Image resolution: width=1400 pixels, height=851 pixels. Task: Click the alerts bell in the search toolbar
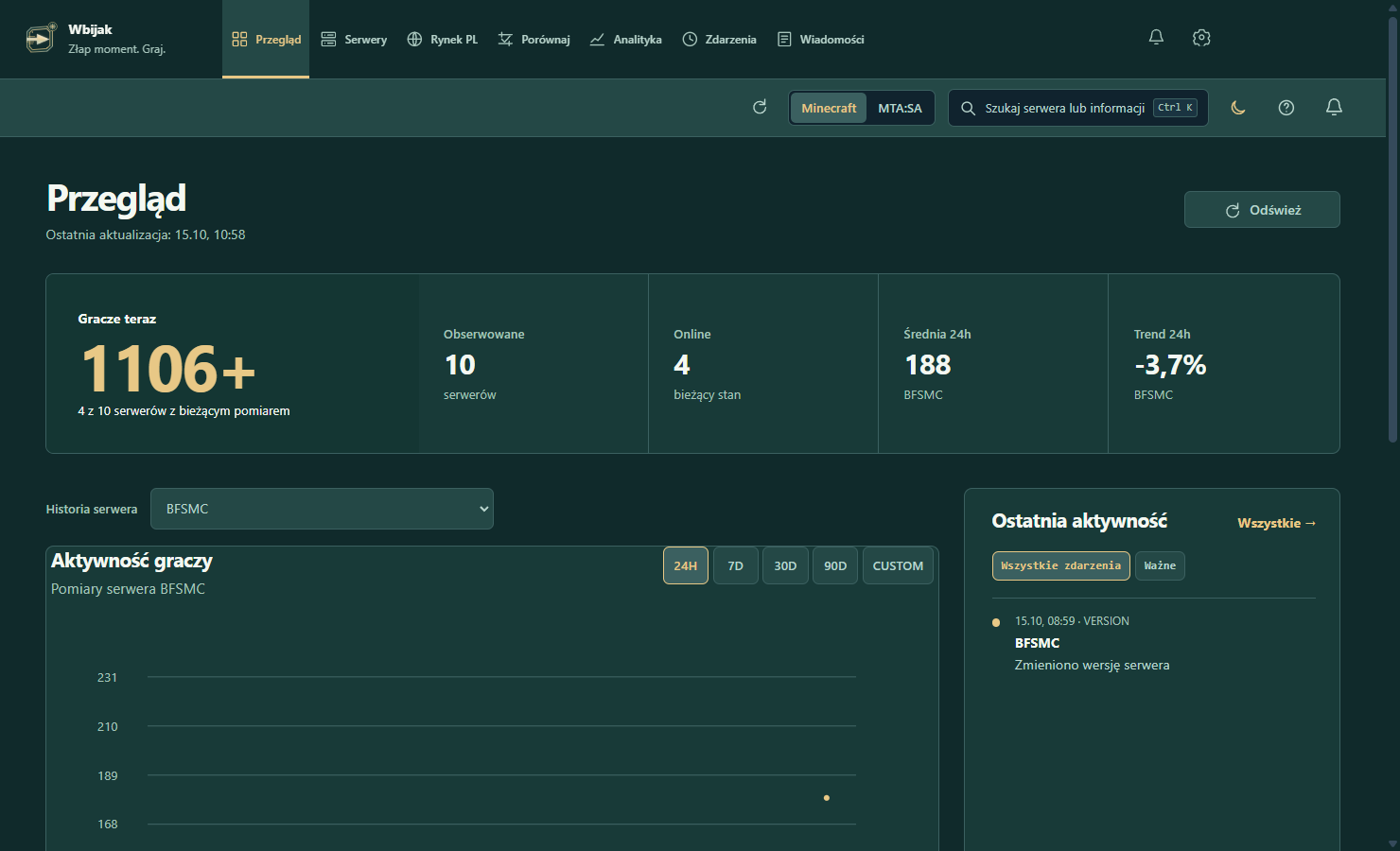[1335, 108]
